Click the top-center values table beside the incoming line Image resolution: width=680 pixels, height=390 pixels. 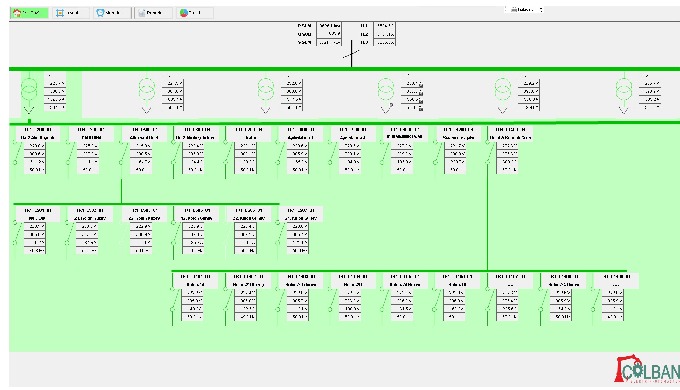click(329, 34)
